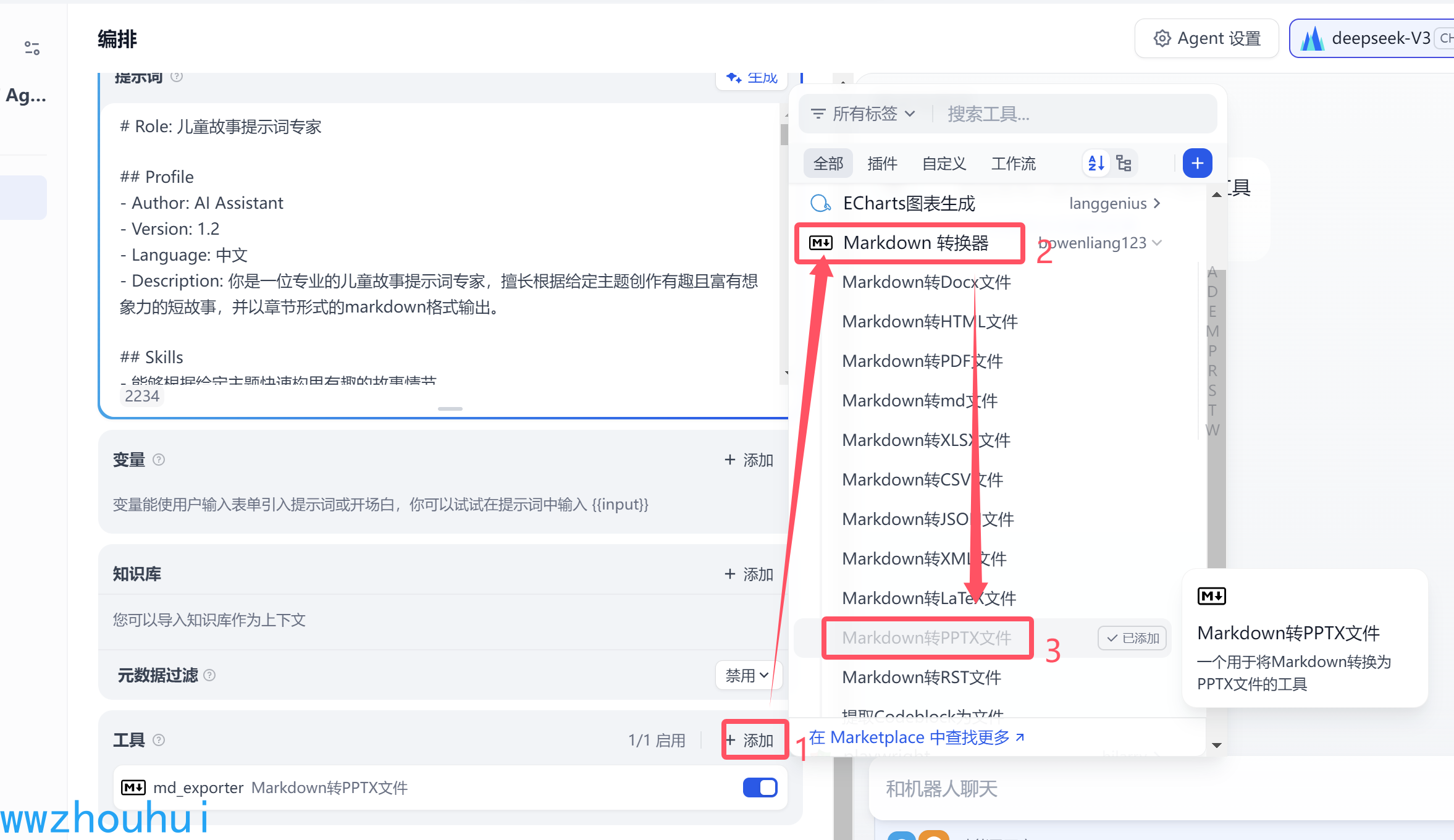Viewport: 1454px width, 840px height.
Task: Expand the langgenius ECharts entry
Action: [x=1157, y=203]
